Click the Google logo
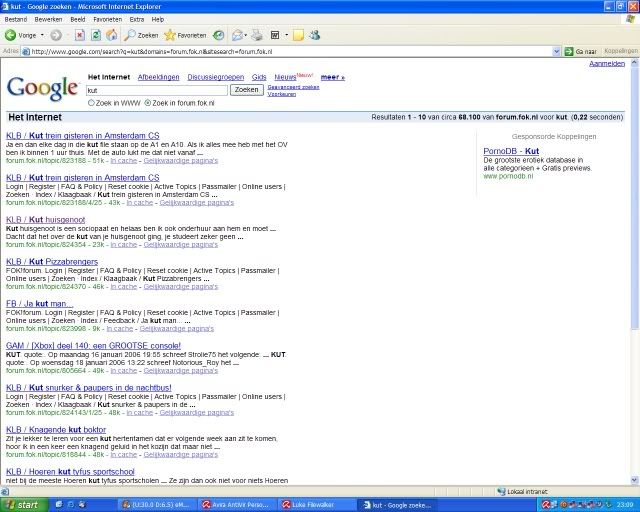640x512 pixels. pyautogui.click(x=42, y=88)
